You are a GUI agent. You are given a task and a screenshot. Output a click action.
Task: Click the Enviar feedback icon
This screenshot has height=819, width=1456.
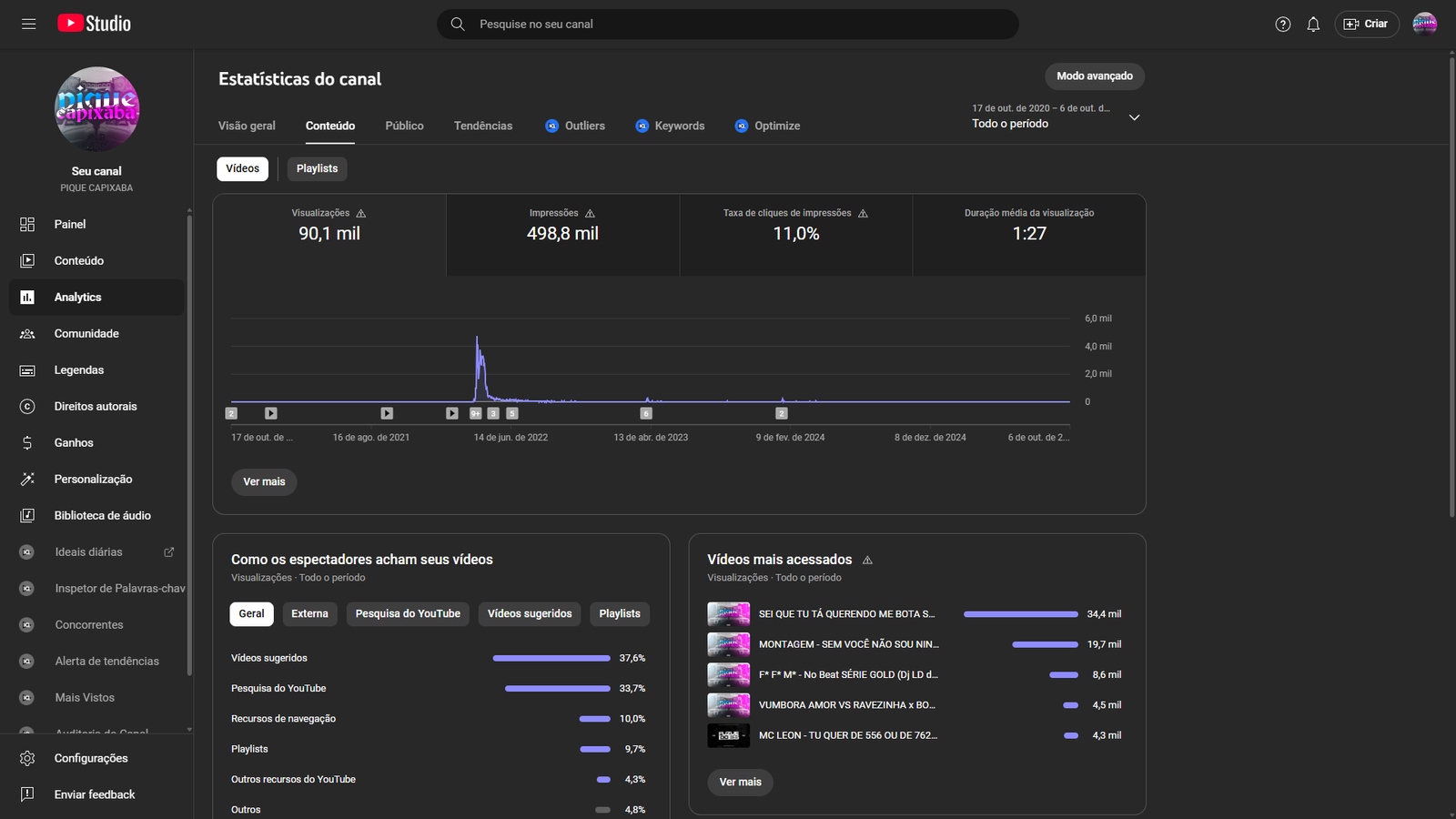(x=27, y=794)
